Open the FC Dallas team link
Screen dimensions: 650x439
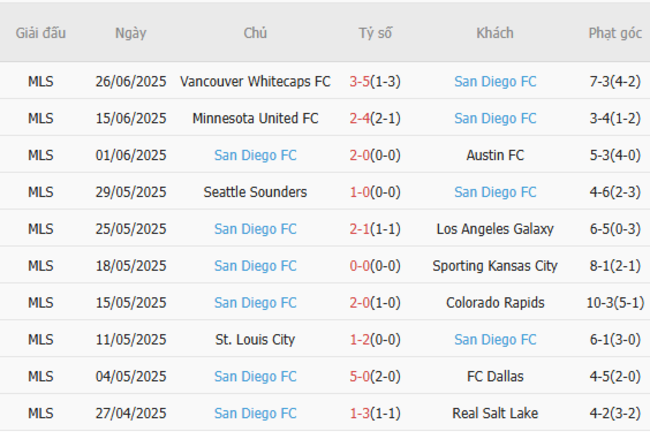495,377
